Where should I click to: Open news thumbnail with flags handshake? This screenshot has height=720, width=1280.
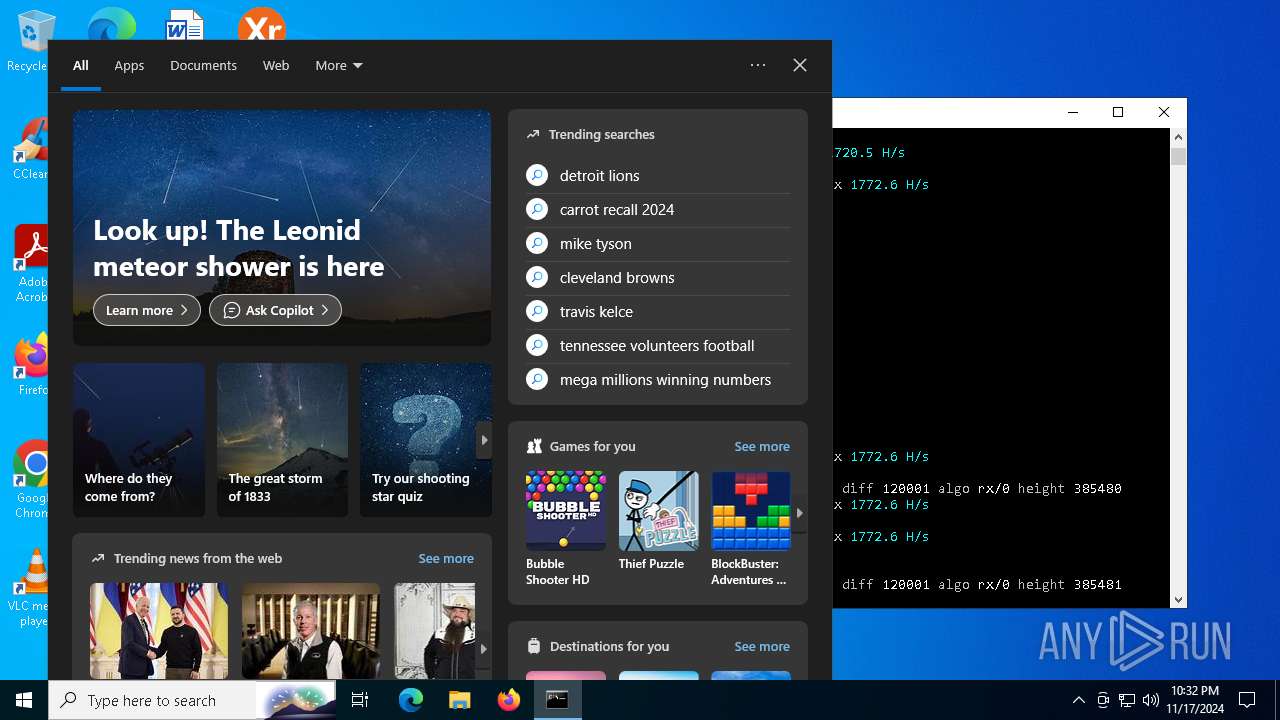pos(159,631)
